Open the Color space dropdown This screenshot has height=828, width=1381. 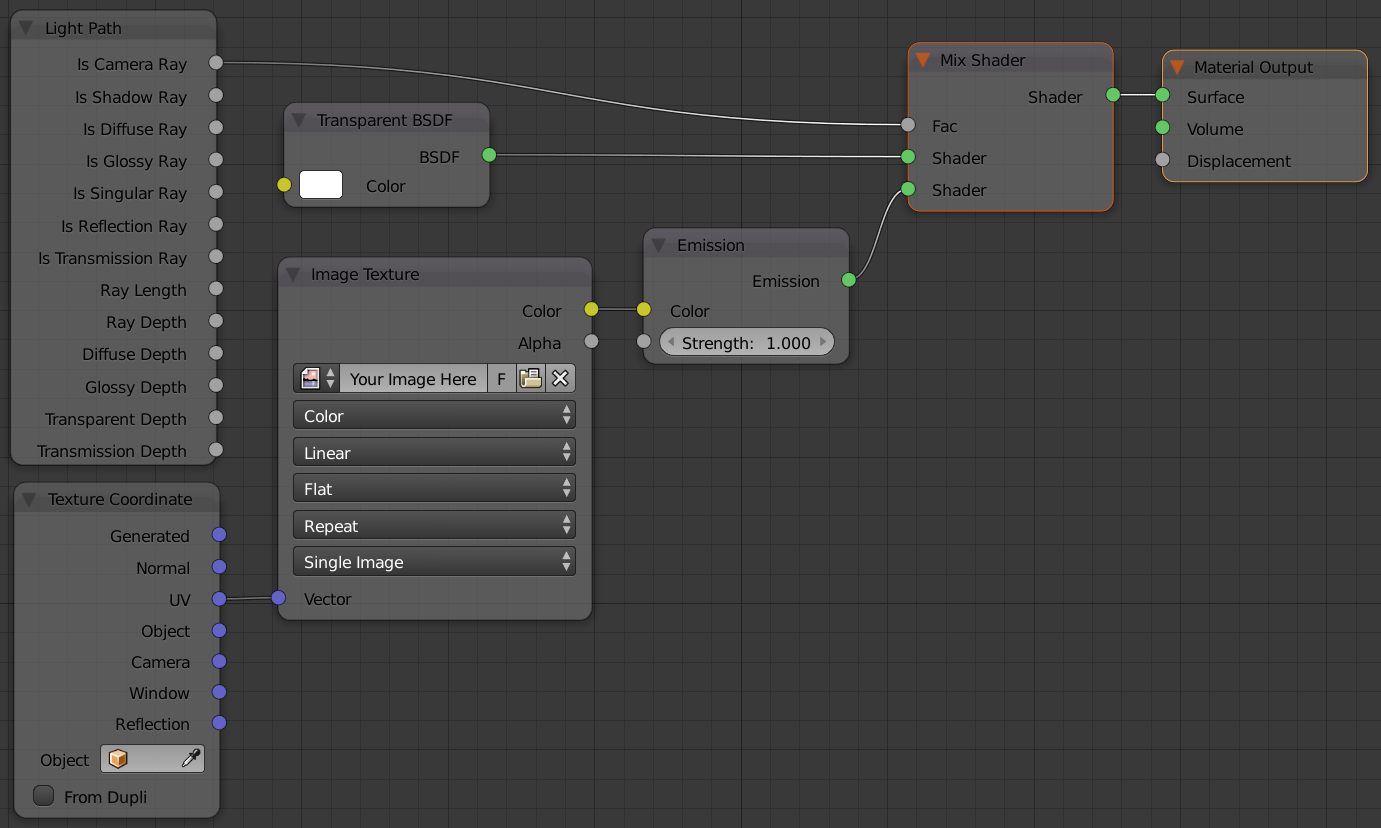(434, 414)
